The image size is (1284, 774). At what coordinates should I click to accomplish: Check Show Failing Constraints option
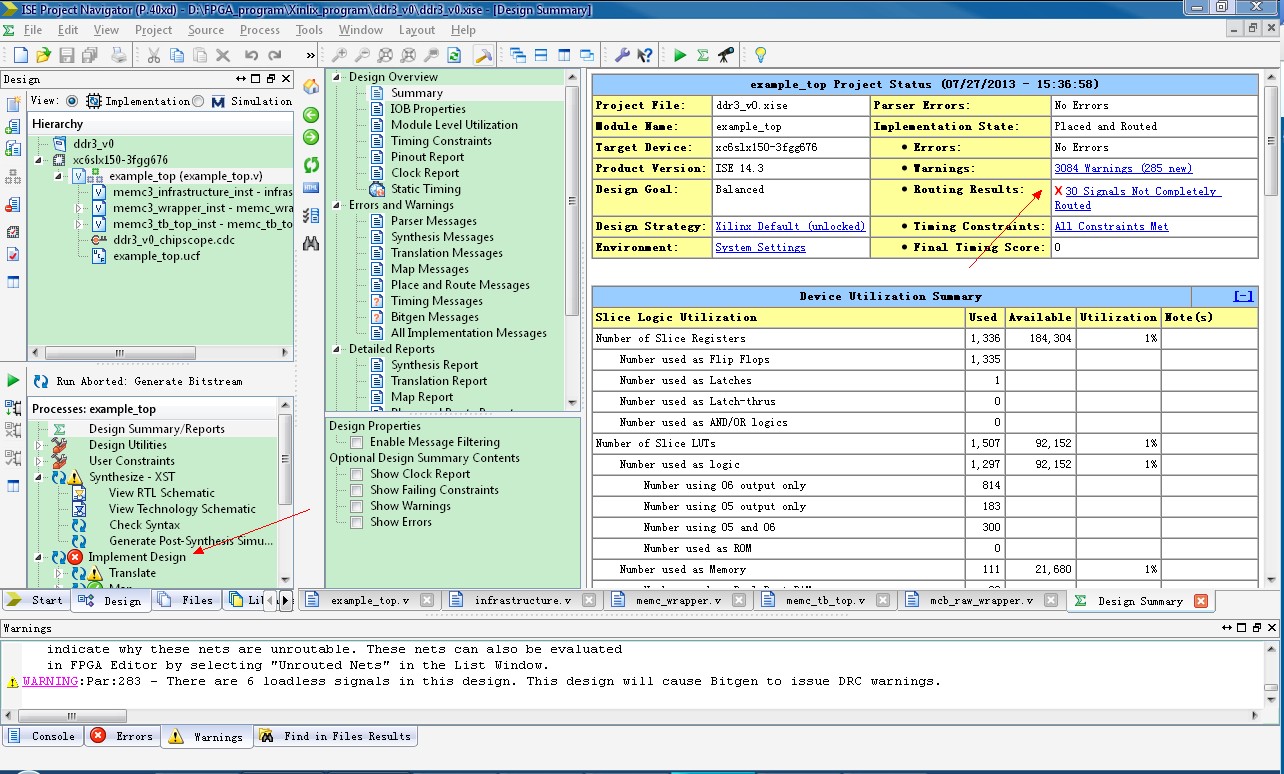click(357, 490)
